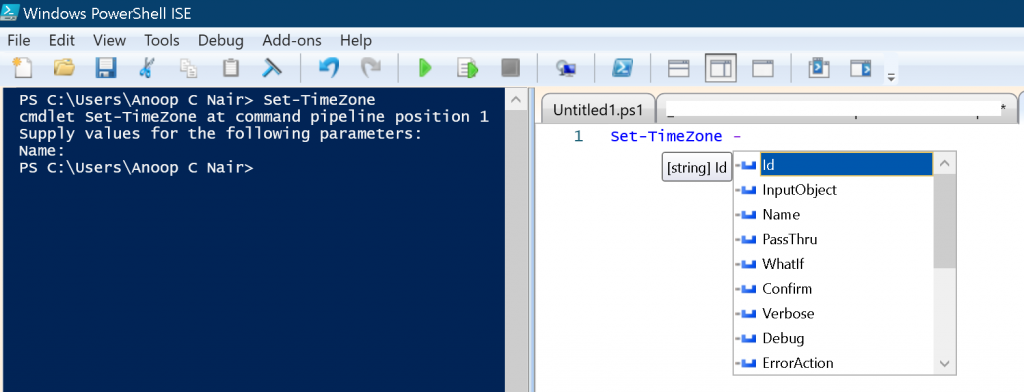Open toolbar overflow options arrow
Viewport: 1024px width, 392px height.
[x=891, y=78]
